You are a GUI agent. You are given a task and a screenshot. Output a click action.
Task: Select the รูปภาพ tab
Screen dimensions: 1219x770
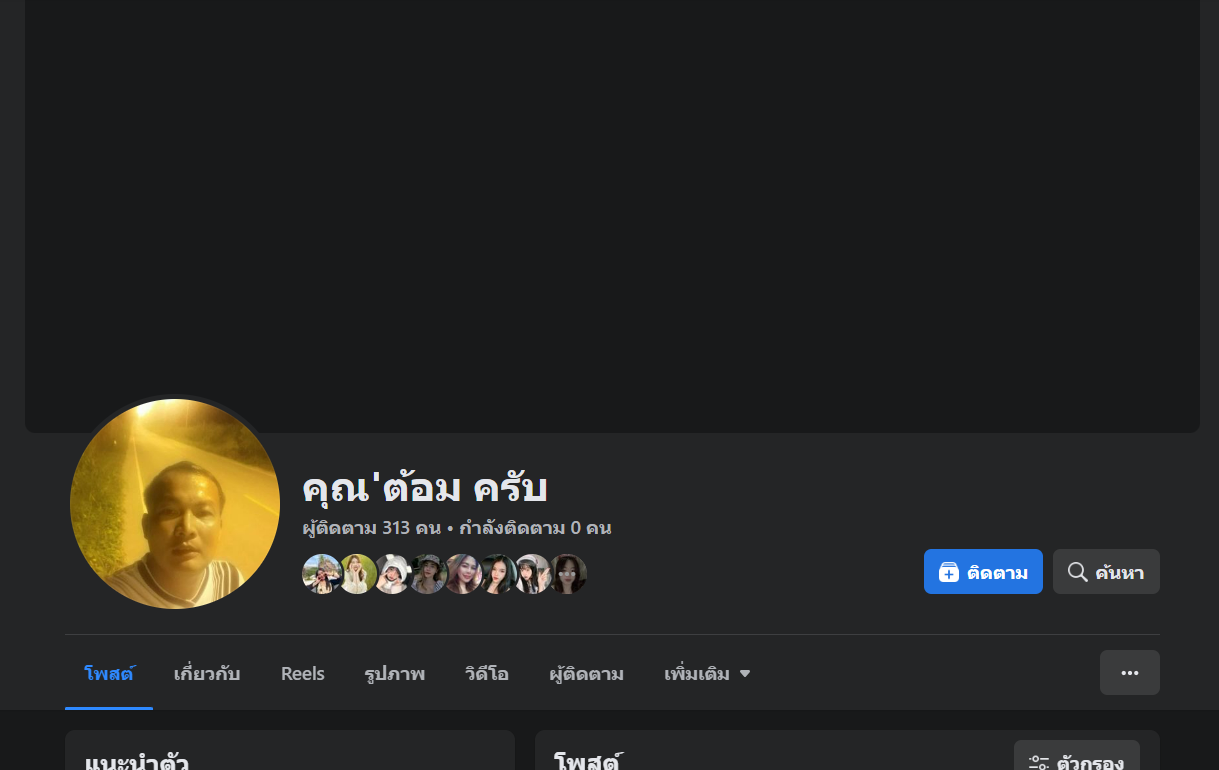click(395, 674)
